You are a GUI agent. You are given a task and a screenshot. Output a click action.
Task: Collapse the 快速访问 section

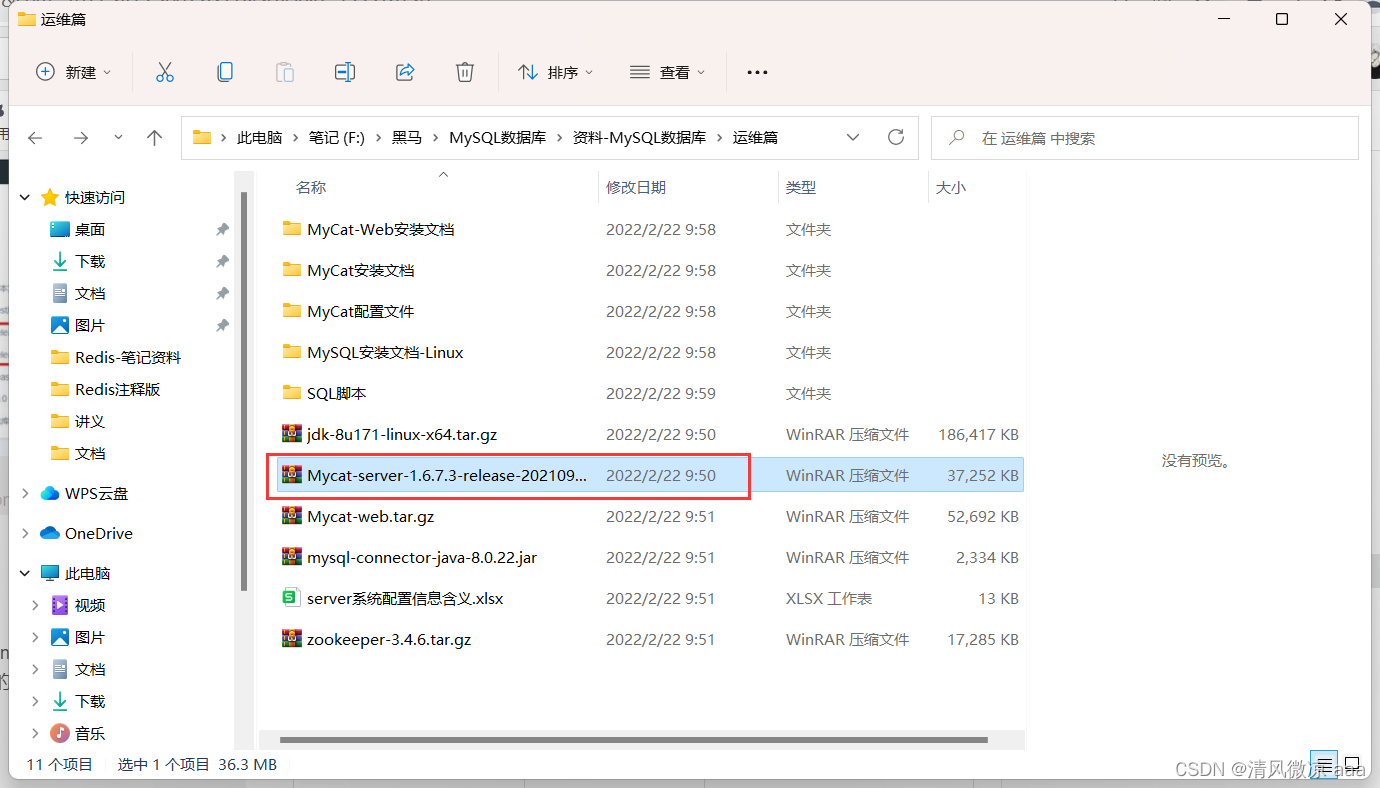[x=26, y=197]
